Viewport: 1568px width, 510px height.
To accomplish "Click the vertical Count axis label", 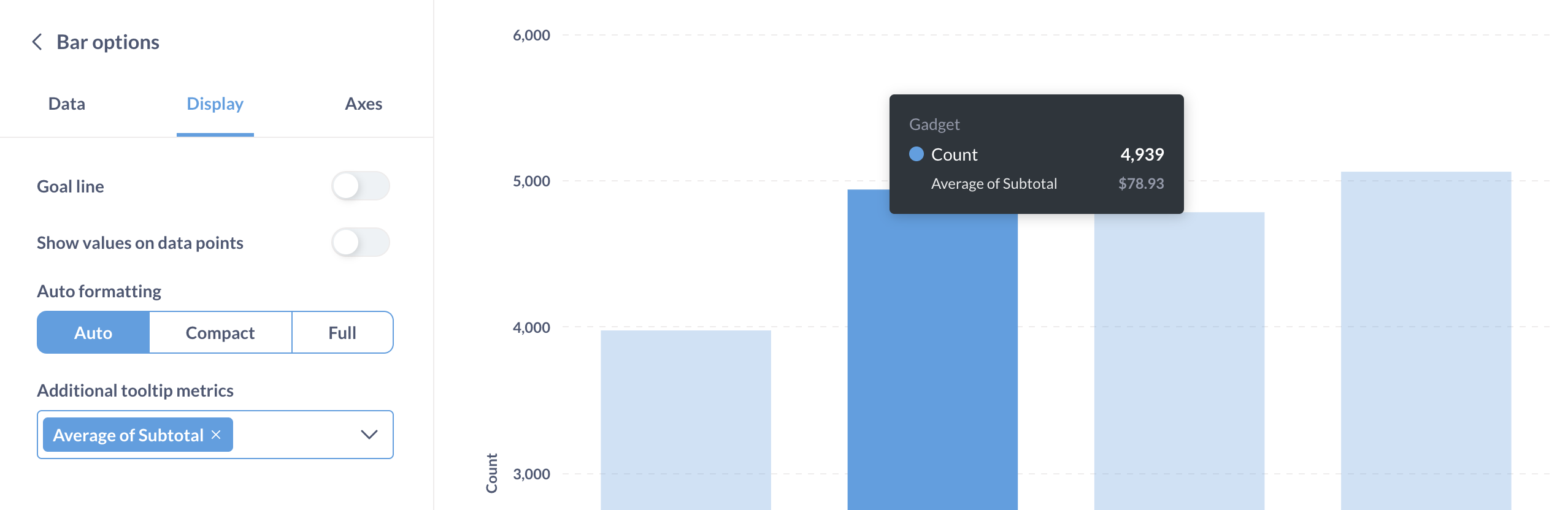I will (492, 473).
